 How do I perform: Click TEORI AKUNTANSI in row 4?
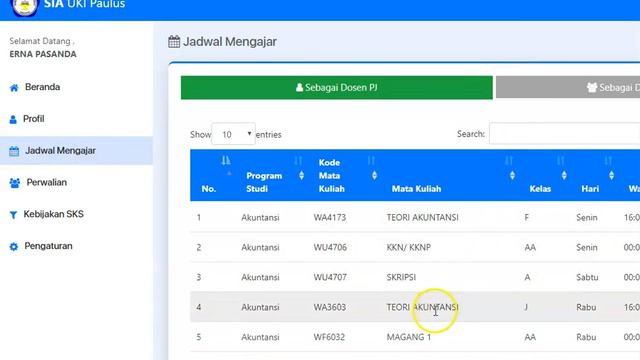tap(422, 307)
